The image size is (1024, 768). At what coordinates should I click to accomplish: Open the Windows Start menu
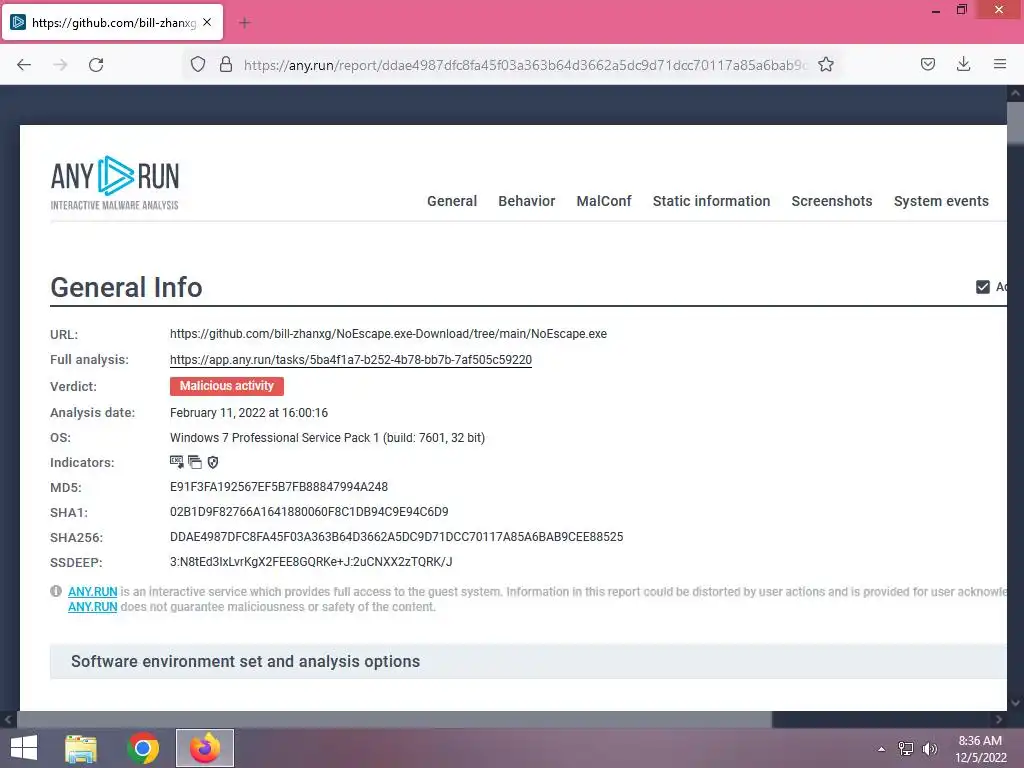(x=24, y=748)
